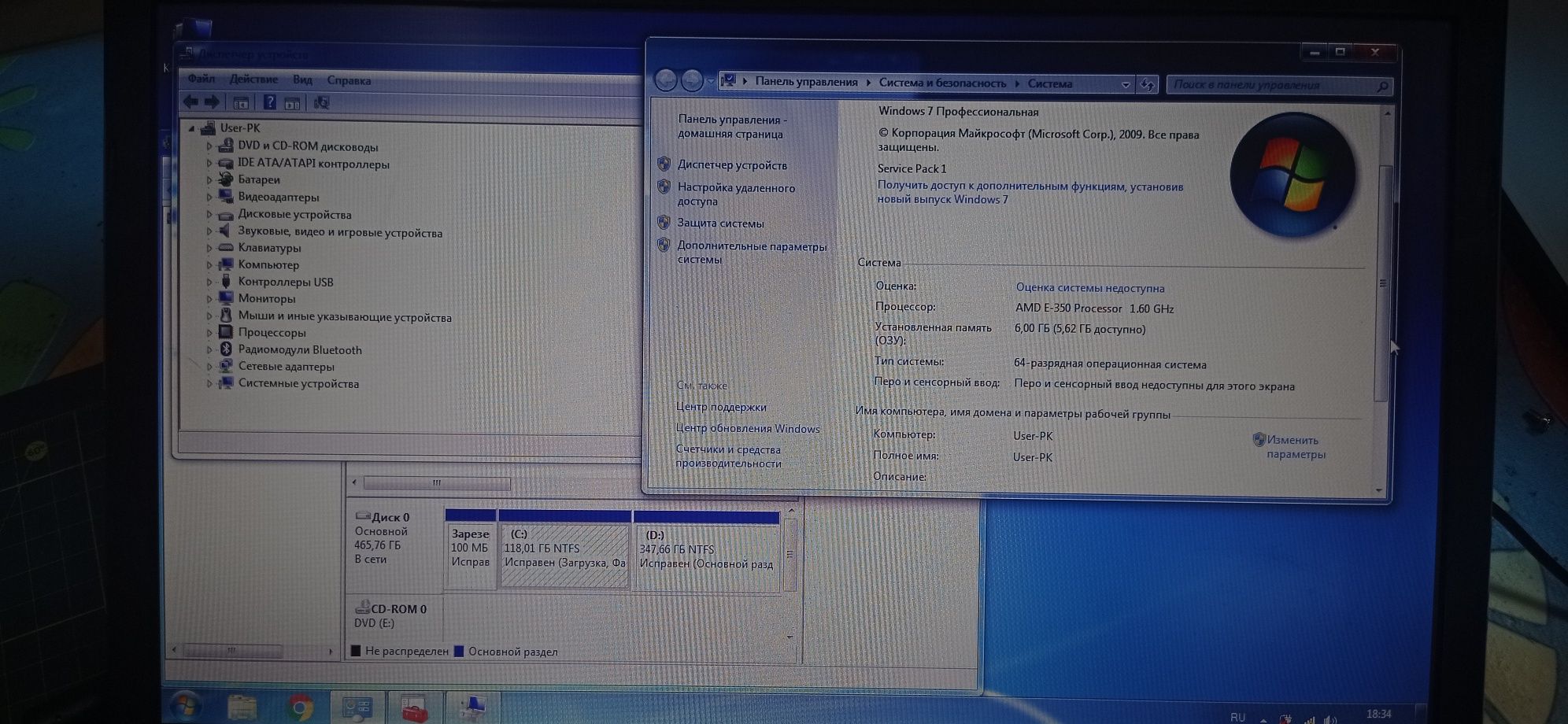Click the CD-ROM 0 drive icon
The width and height of the screenshot is (1568, 724).
tap(363, 607)
